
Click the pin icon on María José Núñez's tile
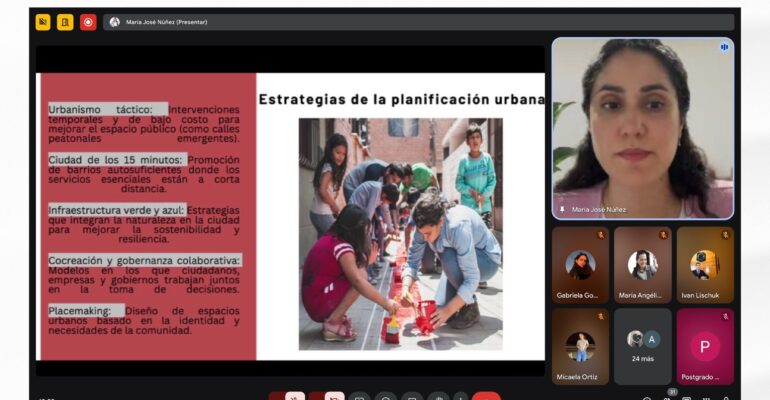[562, 210]
